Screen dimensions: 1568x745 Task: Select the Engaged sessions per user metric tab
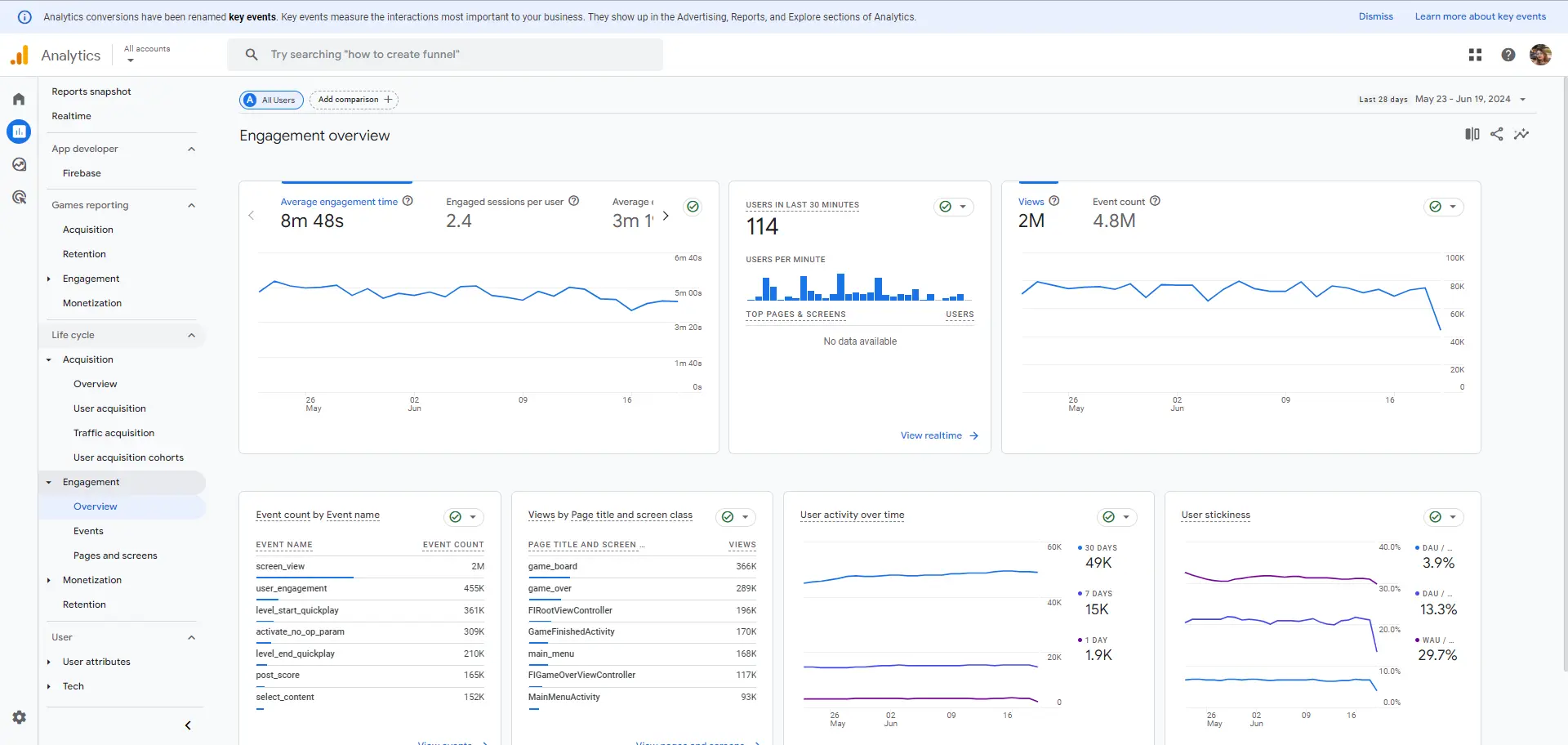(x=512, y=212)
